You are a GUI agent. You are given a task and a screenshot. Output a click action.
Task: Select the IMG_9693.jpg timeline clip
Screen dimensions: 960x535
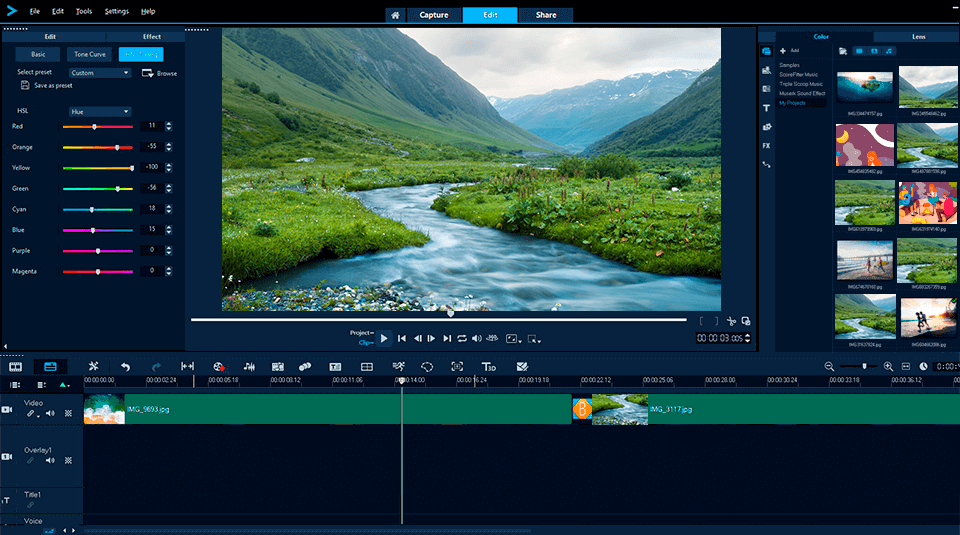(328, 409)
